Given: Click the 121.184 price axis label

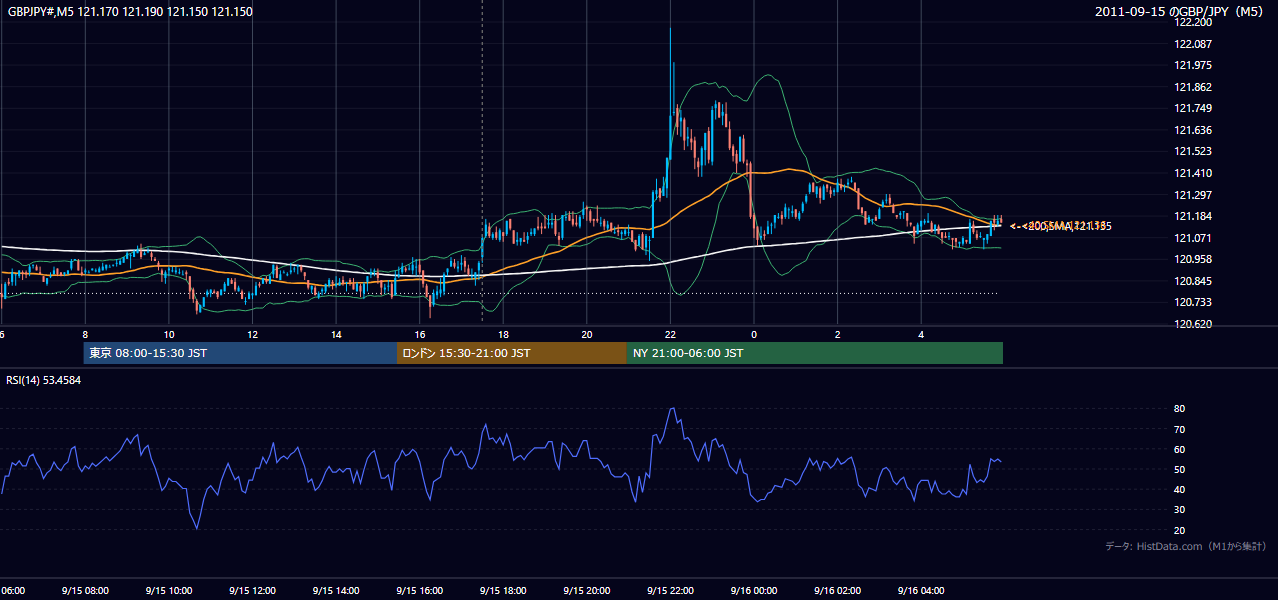Looking at the screenshot, I should [1191, 216].
